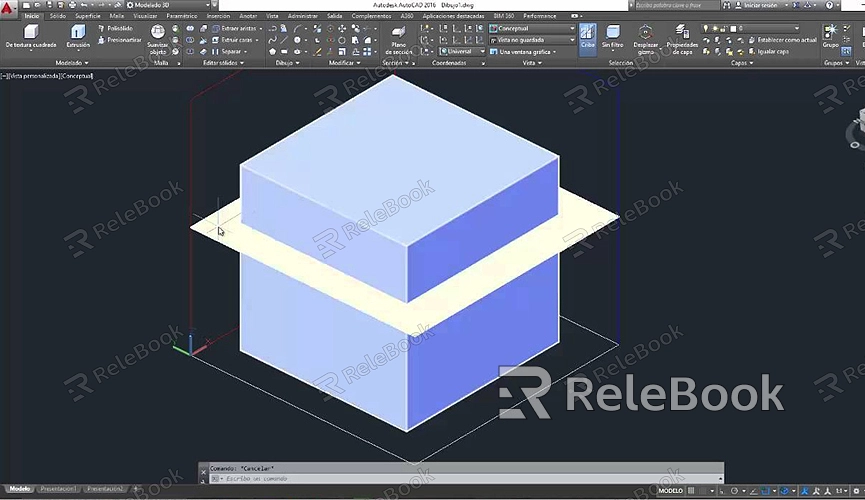The width and height of the screenshot is (865, 500).
Task: Open the Help question mark icon
Action: pyautogui.click(x=830, y=5)
